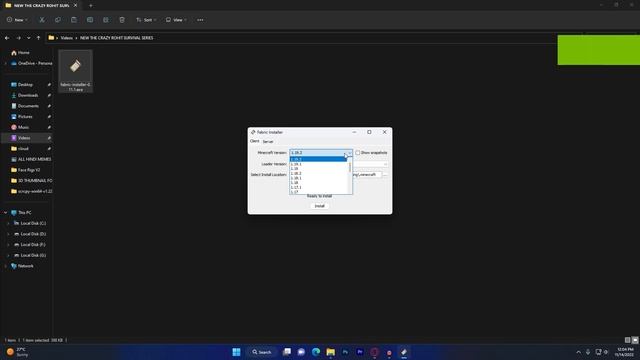The width and height of the screenshot is (640, 360).
Task: Click NEW THE CRAZY ROHIT SURVIVAL SERIES breadcrumb
Action: pos(116,38)
